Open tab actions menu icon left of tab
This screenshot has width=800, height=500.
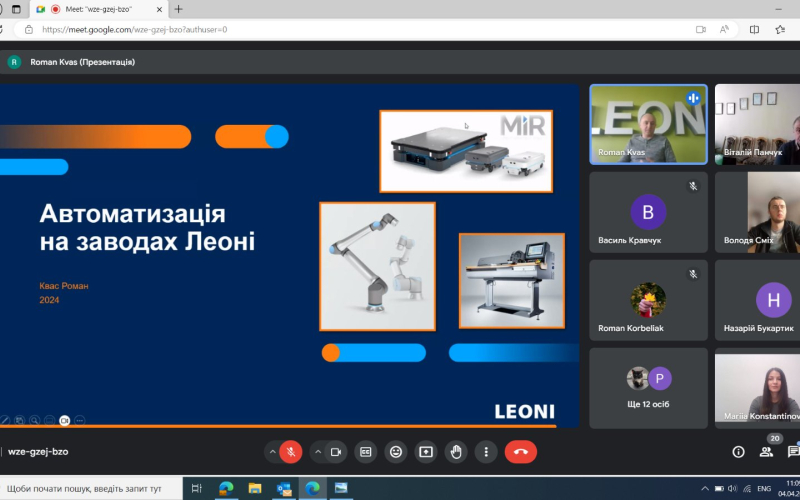click(x=16, y=9)
